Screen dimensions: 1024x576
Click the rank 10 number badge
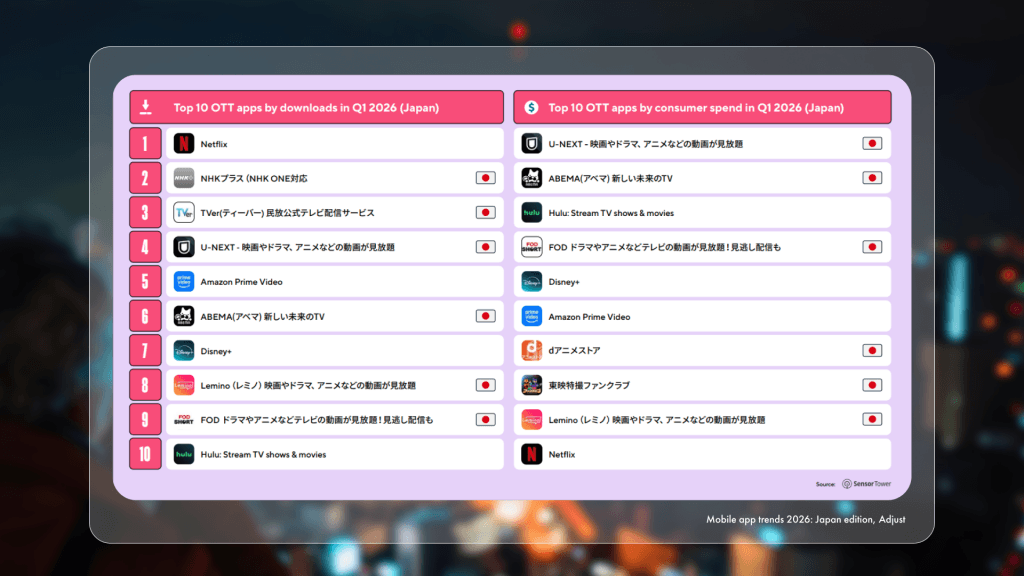click(145, 455)
